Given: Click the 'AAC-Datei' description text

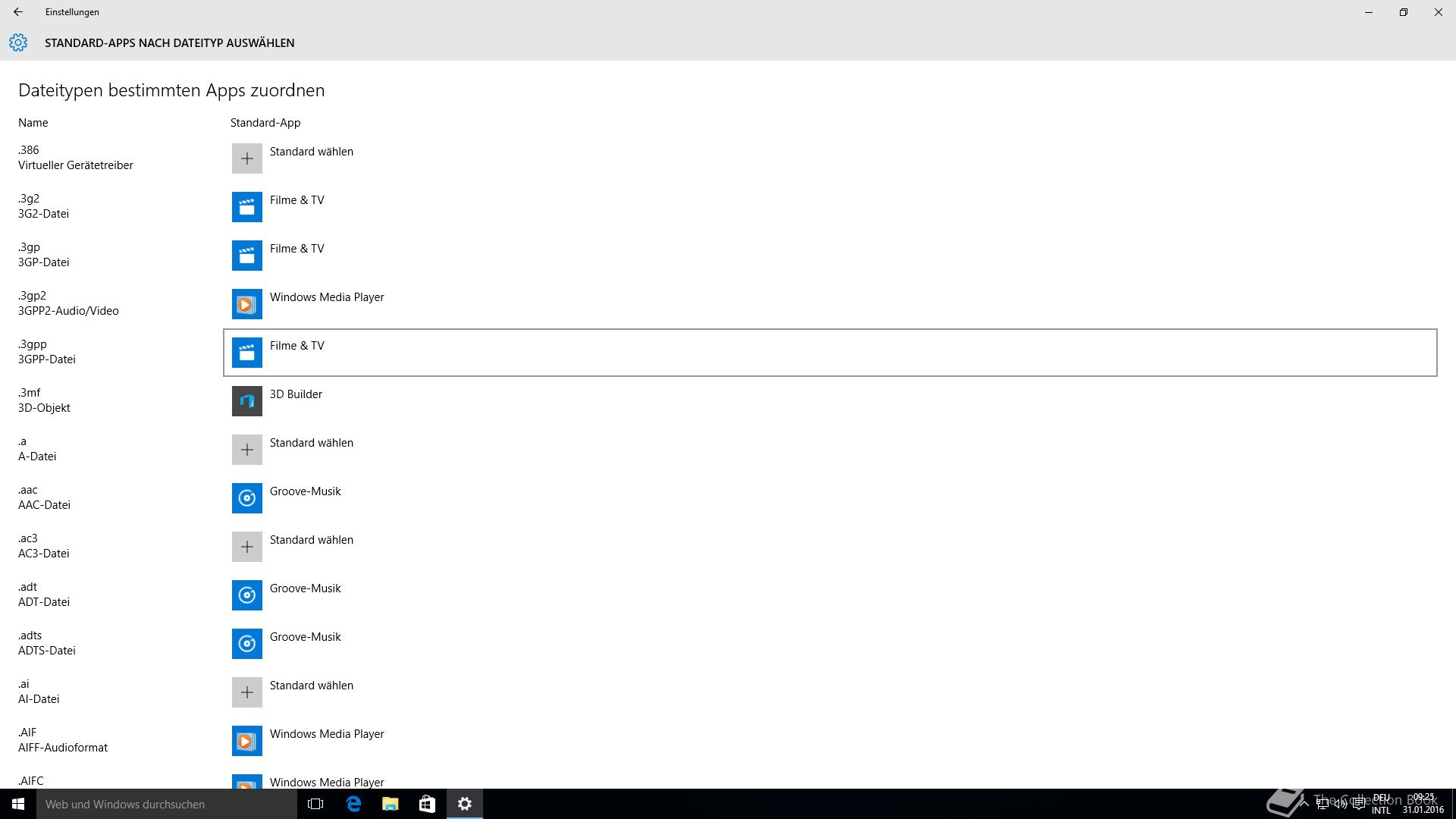Looking at the screenshot, I should [44, 505].
